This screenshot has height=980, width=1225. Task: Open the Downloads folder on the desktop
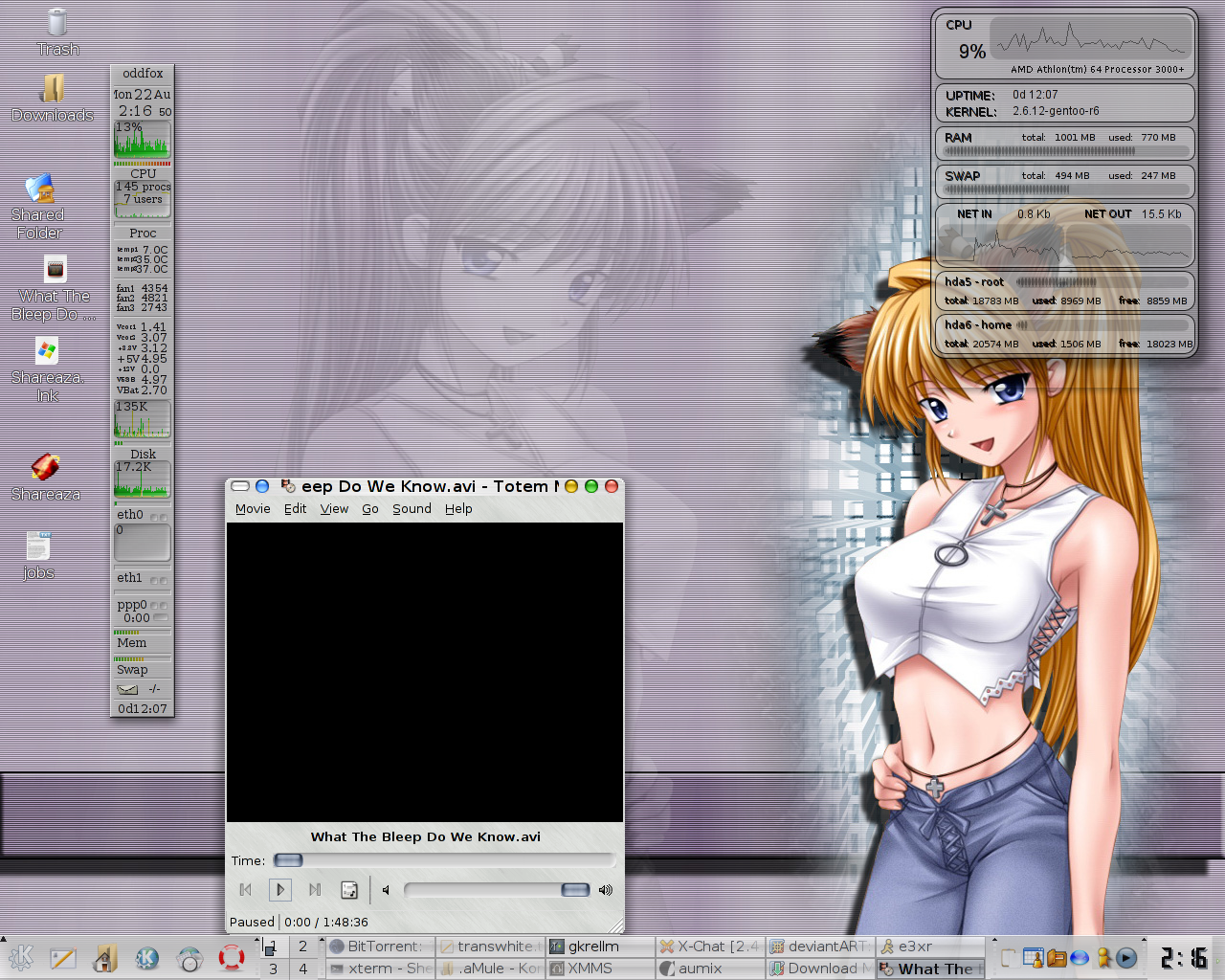coord(53,99)
